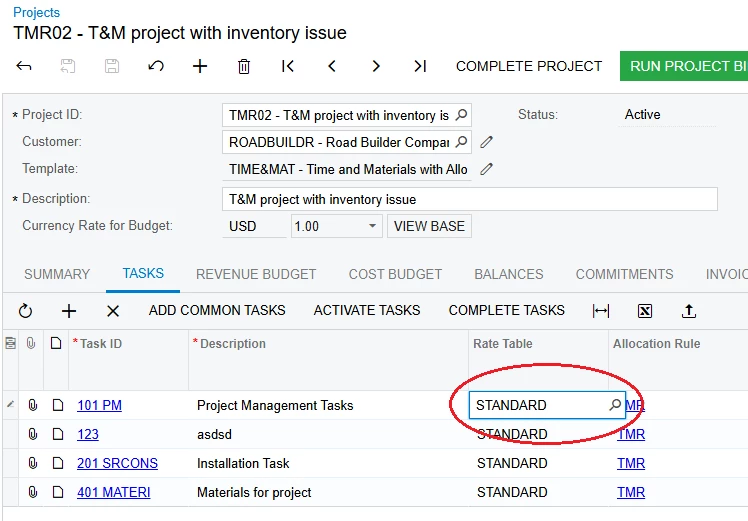Add new project record with plus icon
This screenshot has width=748, height=521.
[x=200, y=66]
